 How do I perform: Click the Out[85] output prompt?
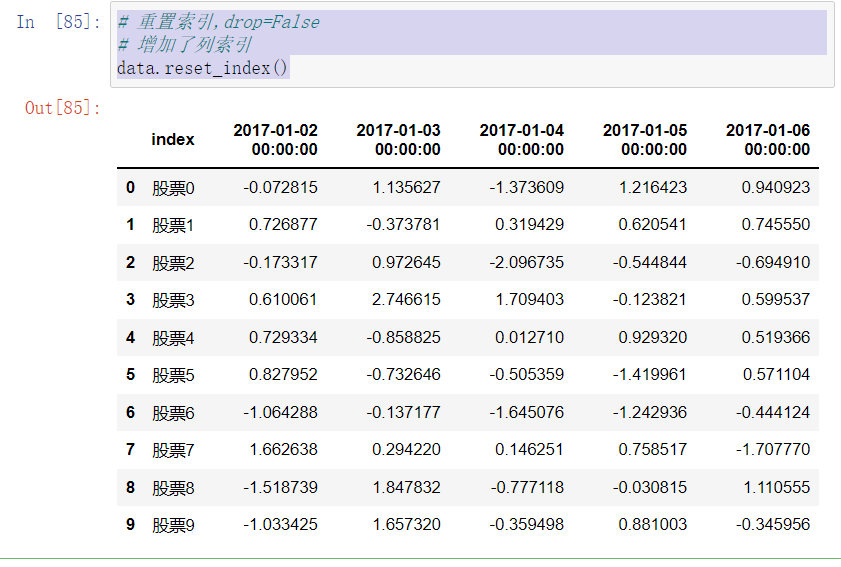tap(63, 108)
